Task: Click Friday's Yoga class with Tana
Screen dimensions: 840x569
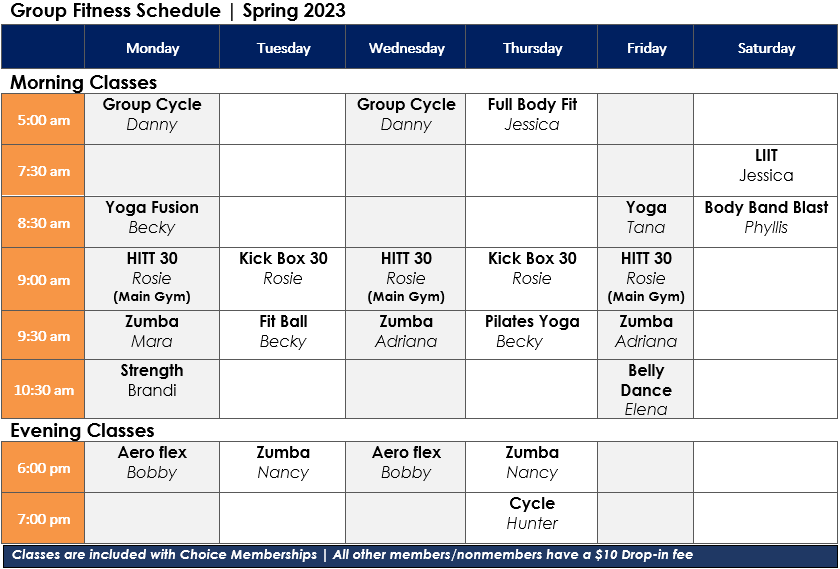Action: (646, 222)
